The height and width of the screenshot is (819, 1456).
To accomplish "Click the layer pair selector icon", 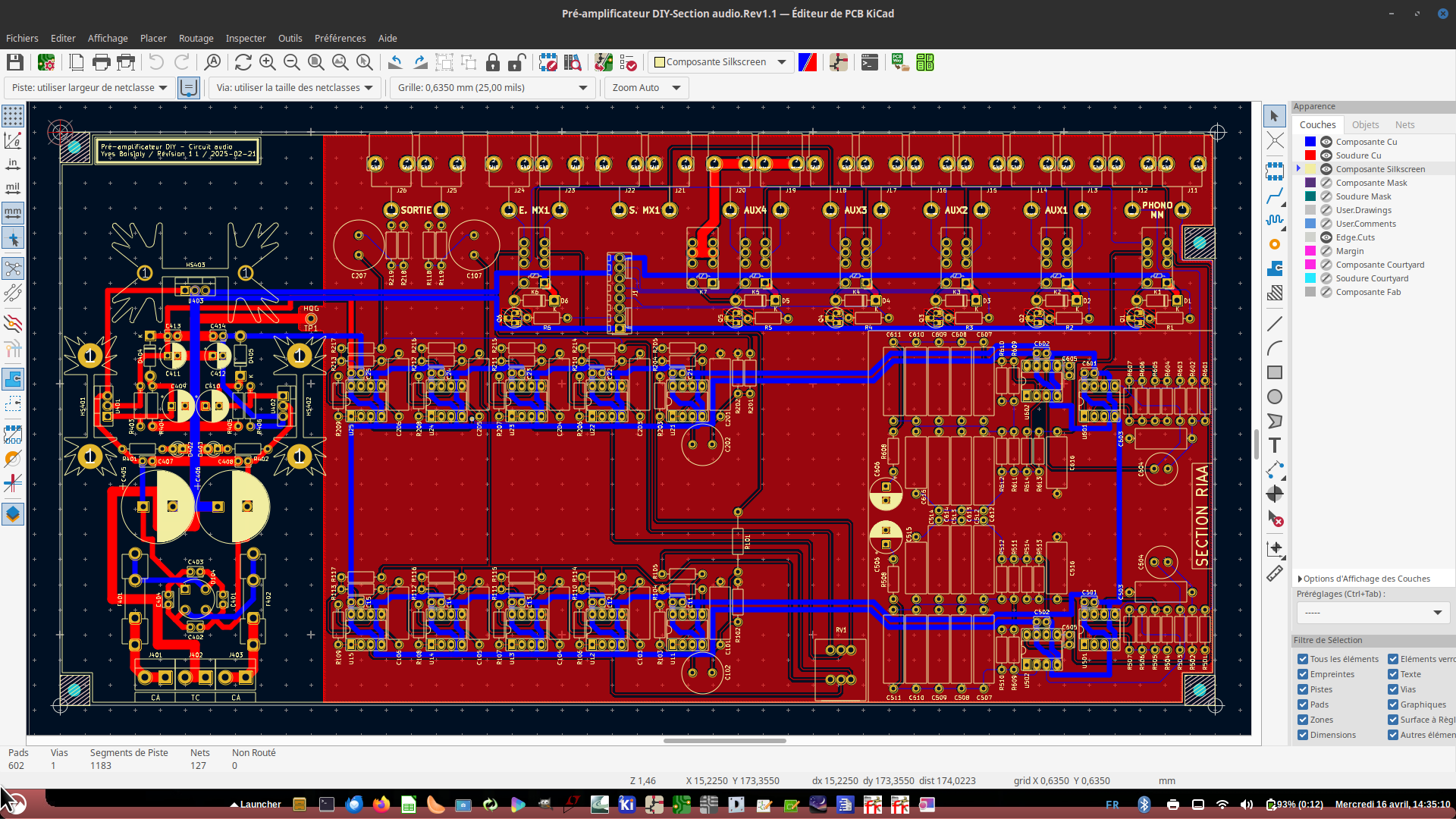I will pyautogui.click(x=808, y=62).
